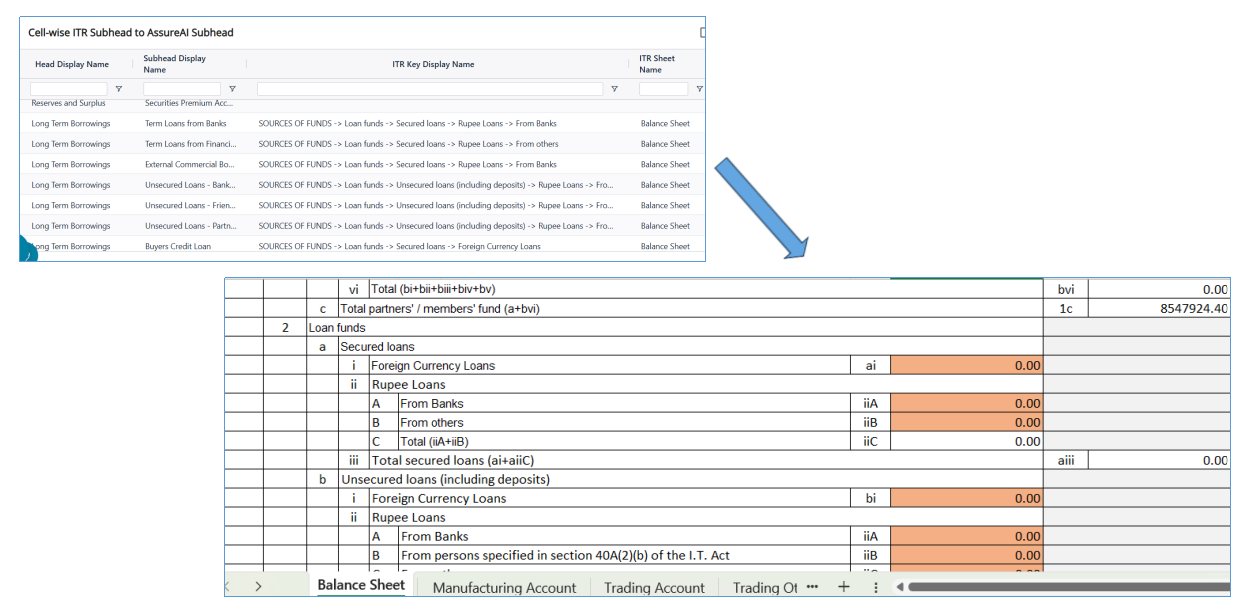This screenshot has height=609, width=1252.
Task: Sort by ITR Sheet Name column header
Action: coord(657,64)
